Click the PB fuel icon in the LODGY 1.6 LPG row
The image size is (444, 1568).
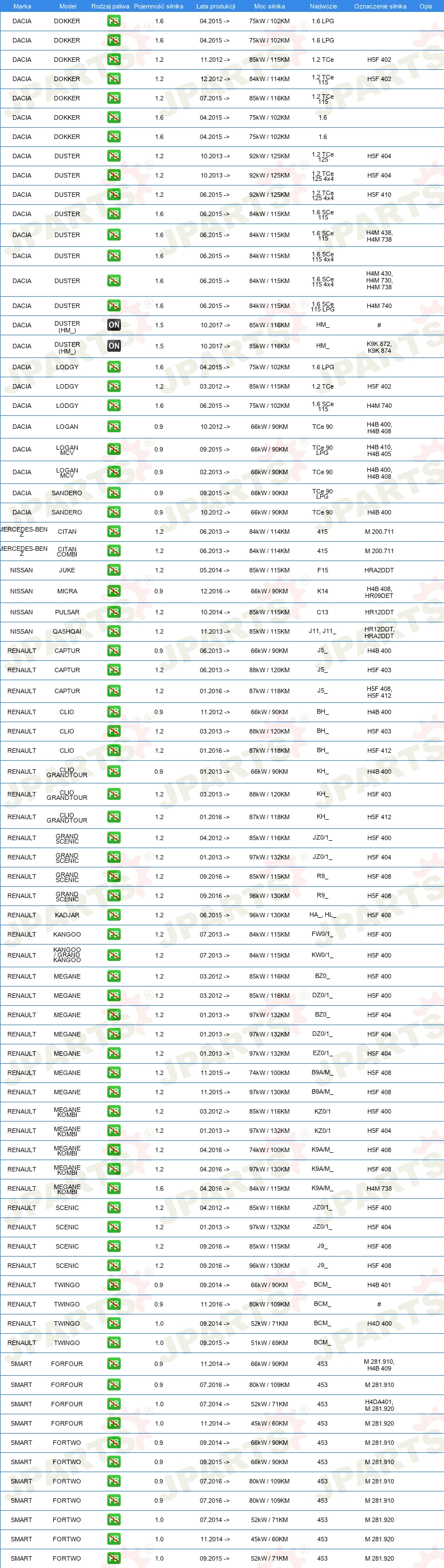(114, 367)
